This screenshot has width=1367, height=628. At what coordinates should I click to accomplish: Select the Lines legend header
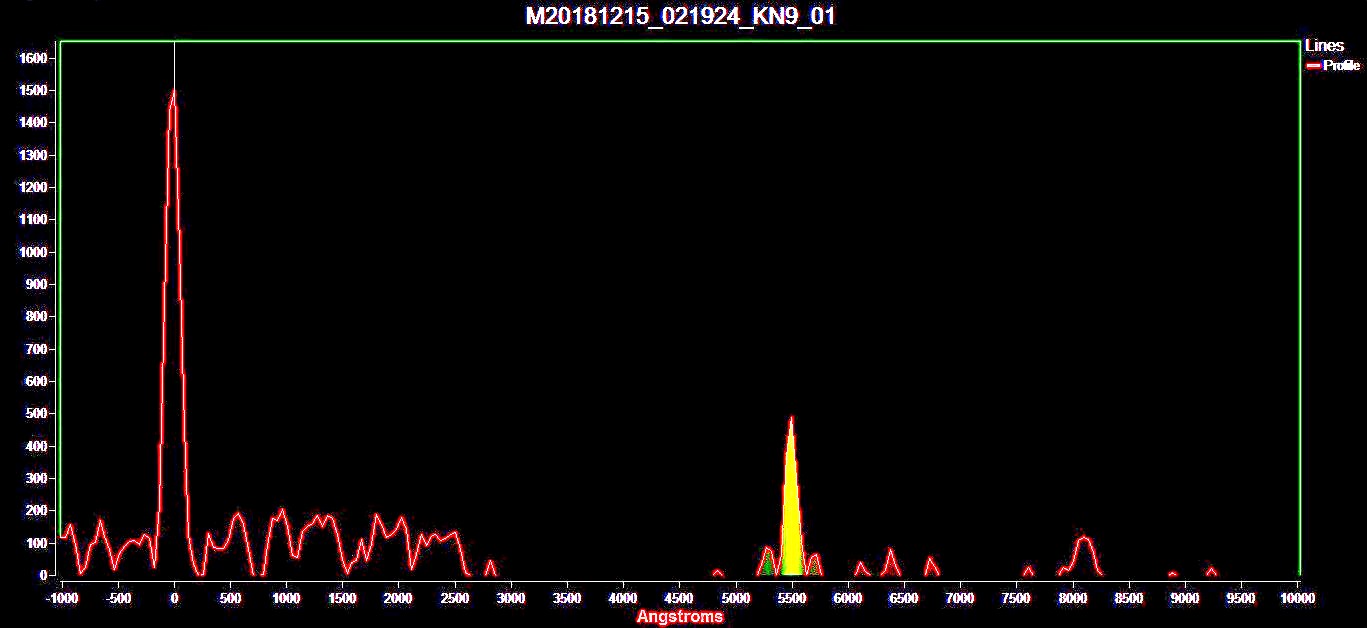click(1324, 46)
